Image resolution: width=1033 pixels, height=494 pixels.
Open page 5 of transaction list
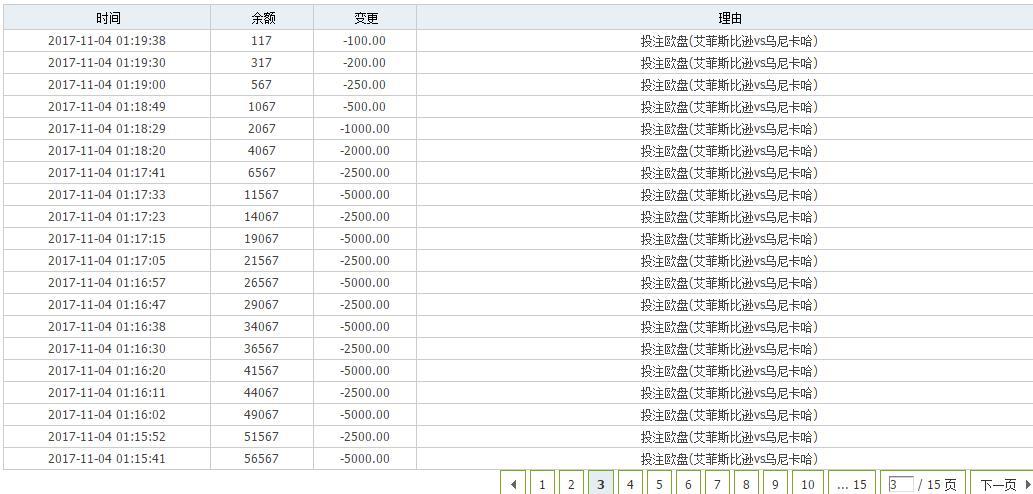pos(659,485)
